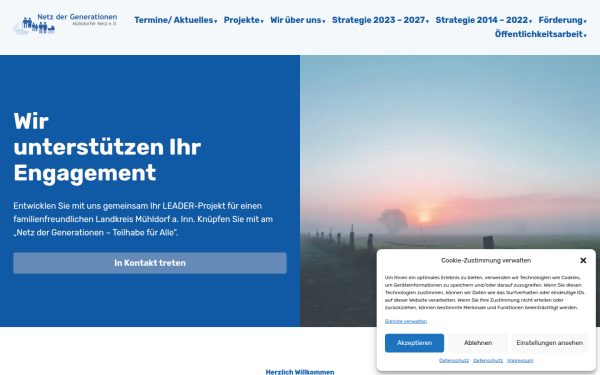
Task: Open the Öffentlichkeitsarbeit menu
Action: [x=541, y=34]
